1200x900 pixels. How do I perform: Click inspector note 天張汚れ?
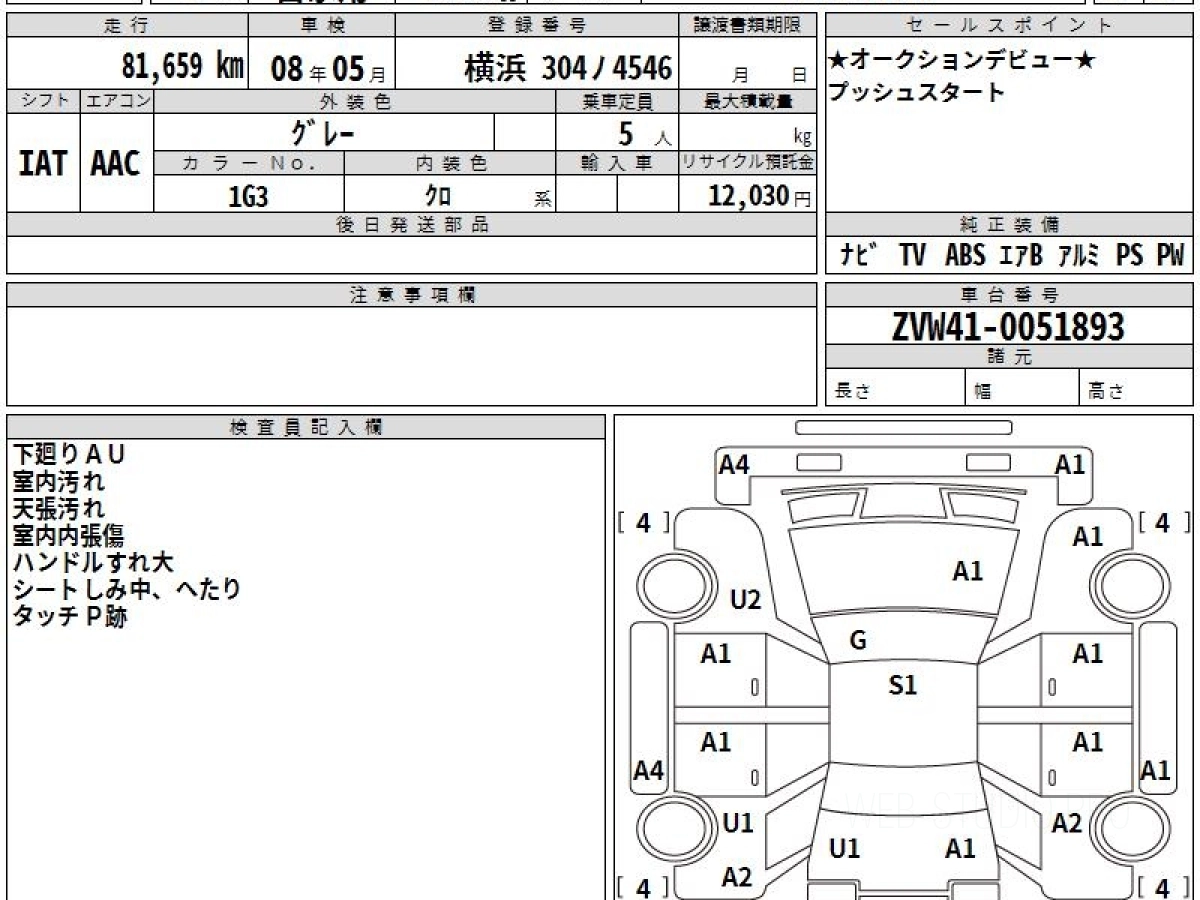(58, 508)
